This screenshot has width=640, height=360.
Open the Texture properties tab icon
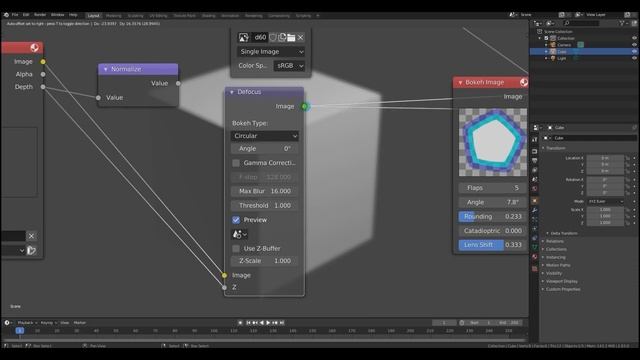click(535, 268)
